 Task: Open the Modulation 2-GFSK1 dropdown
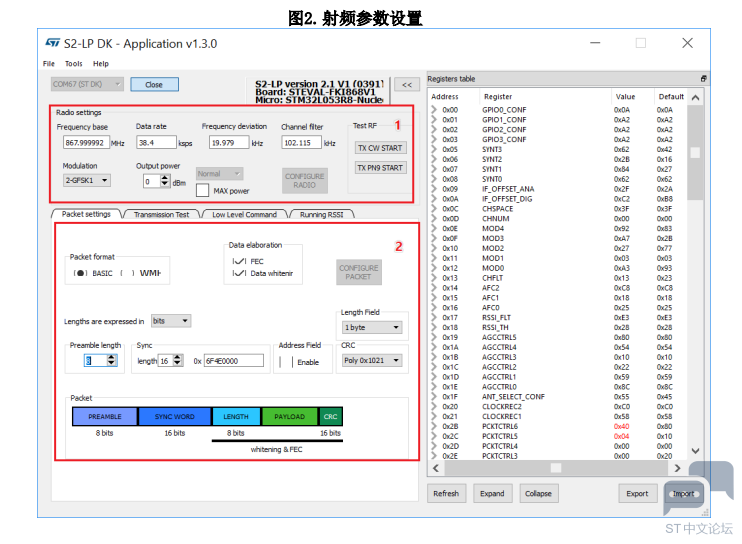[87, 180]
